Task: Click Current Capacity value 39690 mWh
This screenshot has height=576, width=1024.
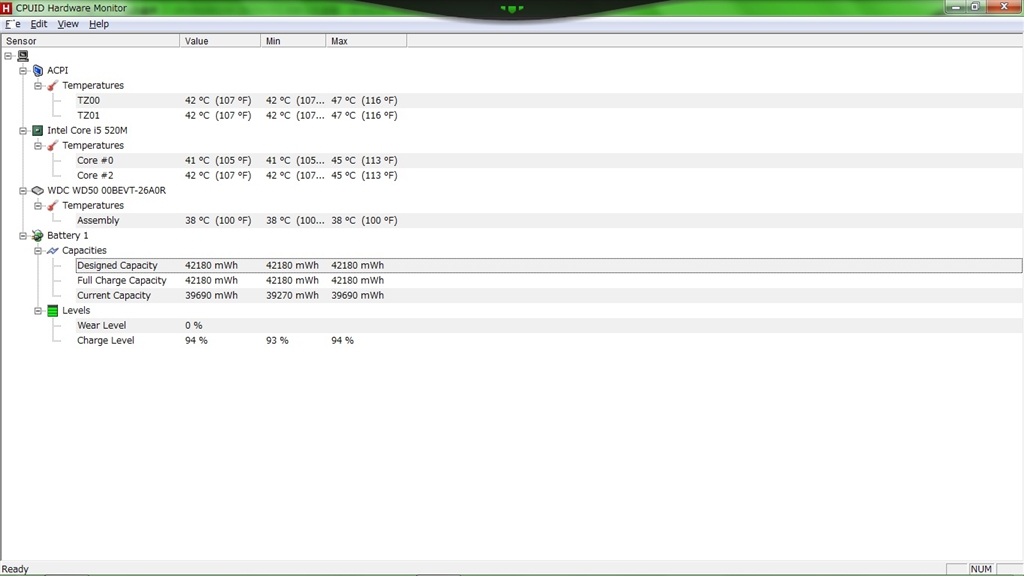Action: pos(212,296)
